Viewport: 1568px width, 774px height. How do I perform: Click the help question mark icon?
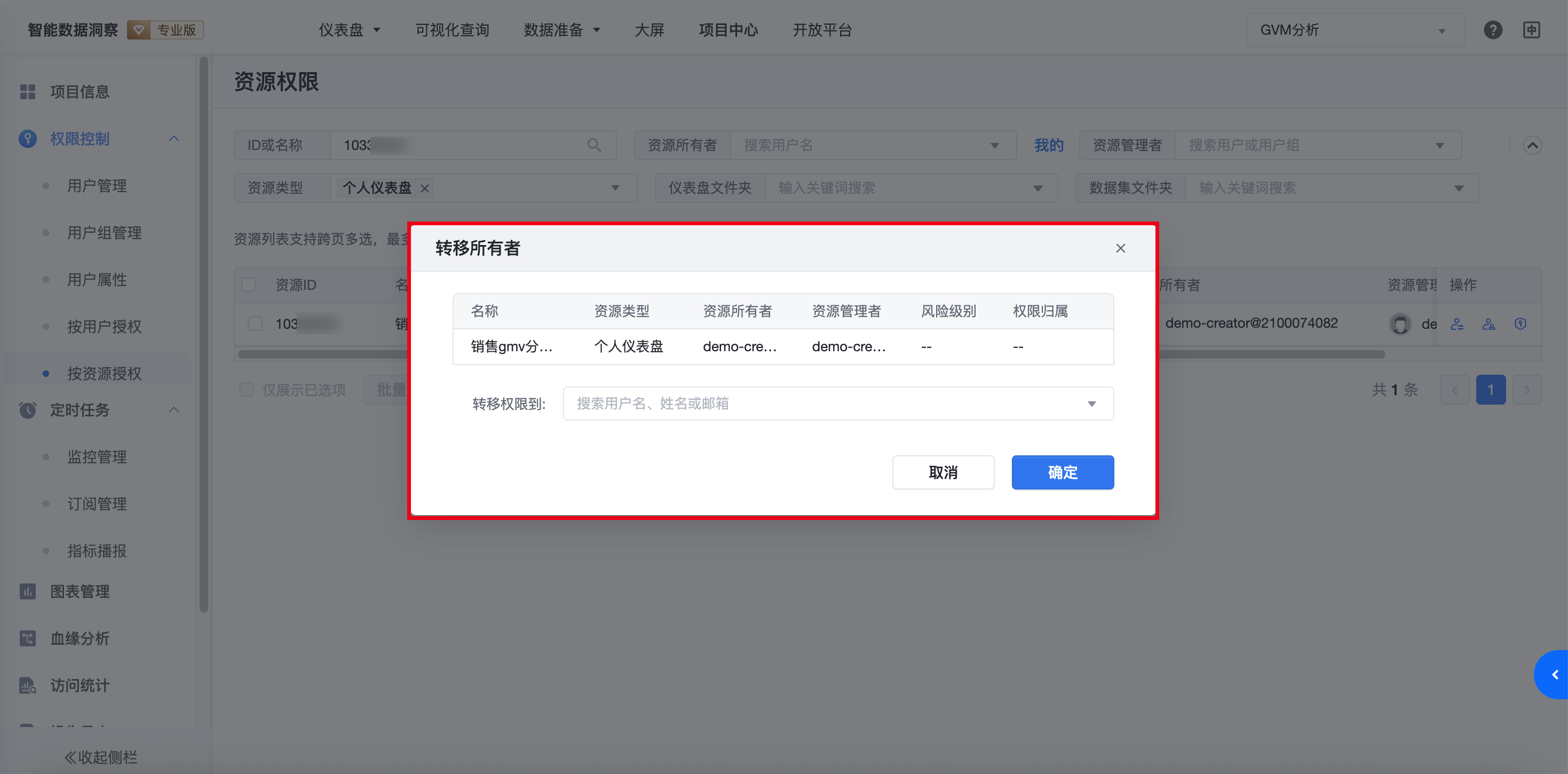pyautogui.click(x=1493, y=30)
